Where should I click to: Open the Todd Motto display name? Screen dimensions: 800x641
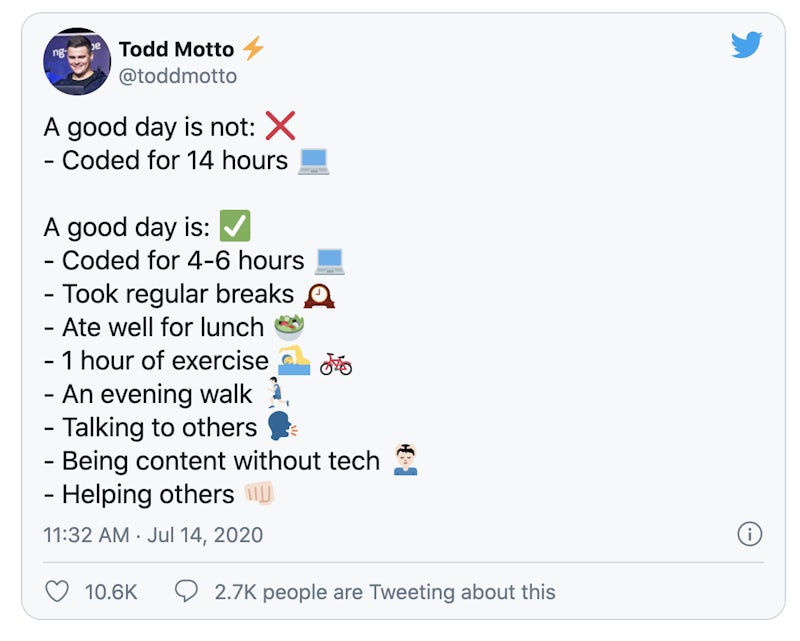(x=176, y=49)
